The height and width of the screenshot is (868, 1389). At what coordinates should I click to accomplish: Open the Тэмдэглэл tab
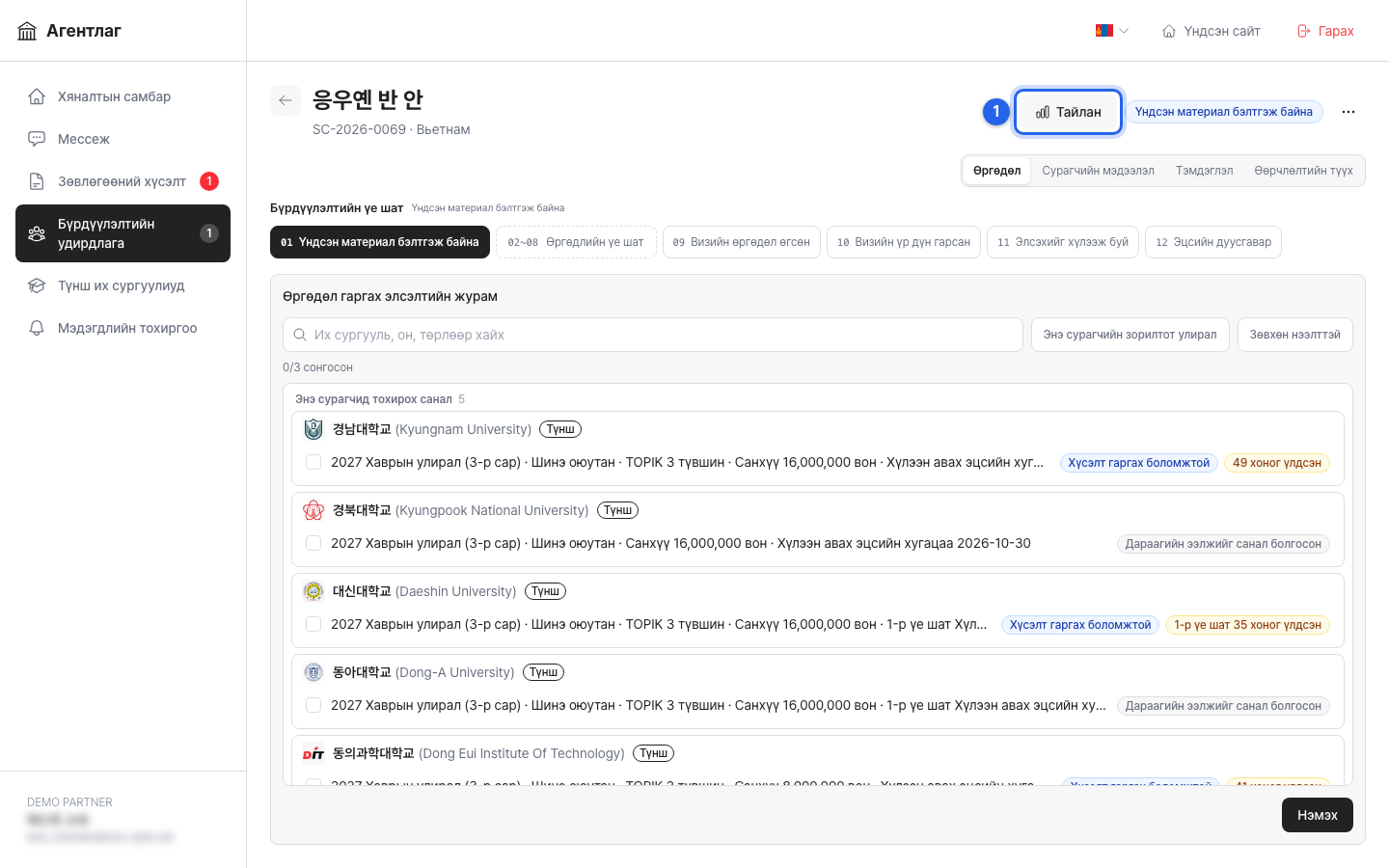click(1204, 171)
